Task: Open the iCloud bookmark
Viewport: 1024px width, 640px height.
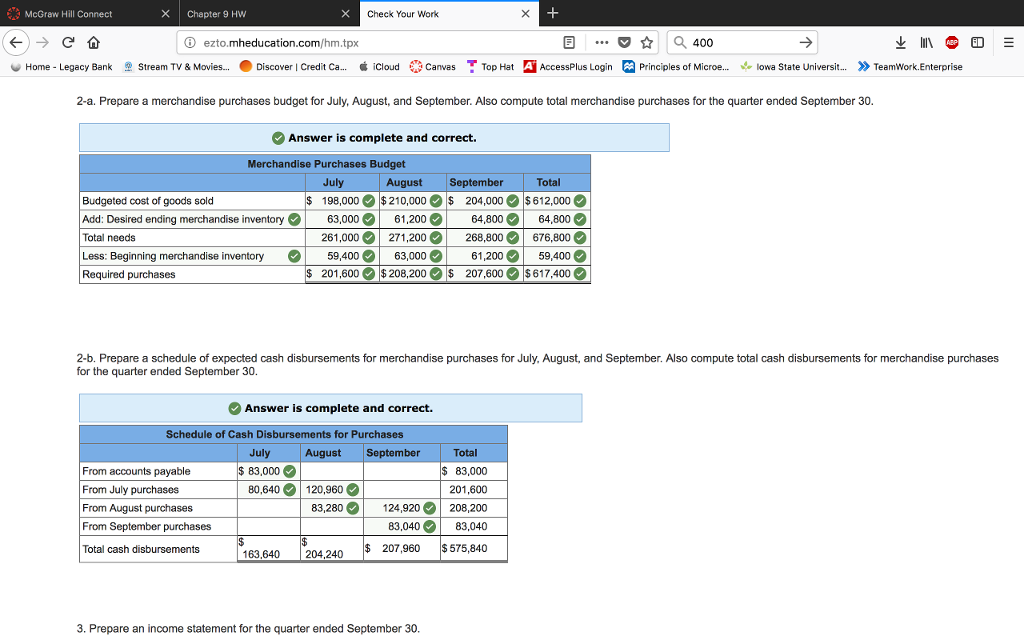Action: point(380,66)
